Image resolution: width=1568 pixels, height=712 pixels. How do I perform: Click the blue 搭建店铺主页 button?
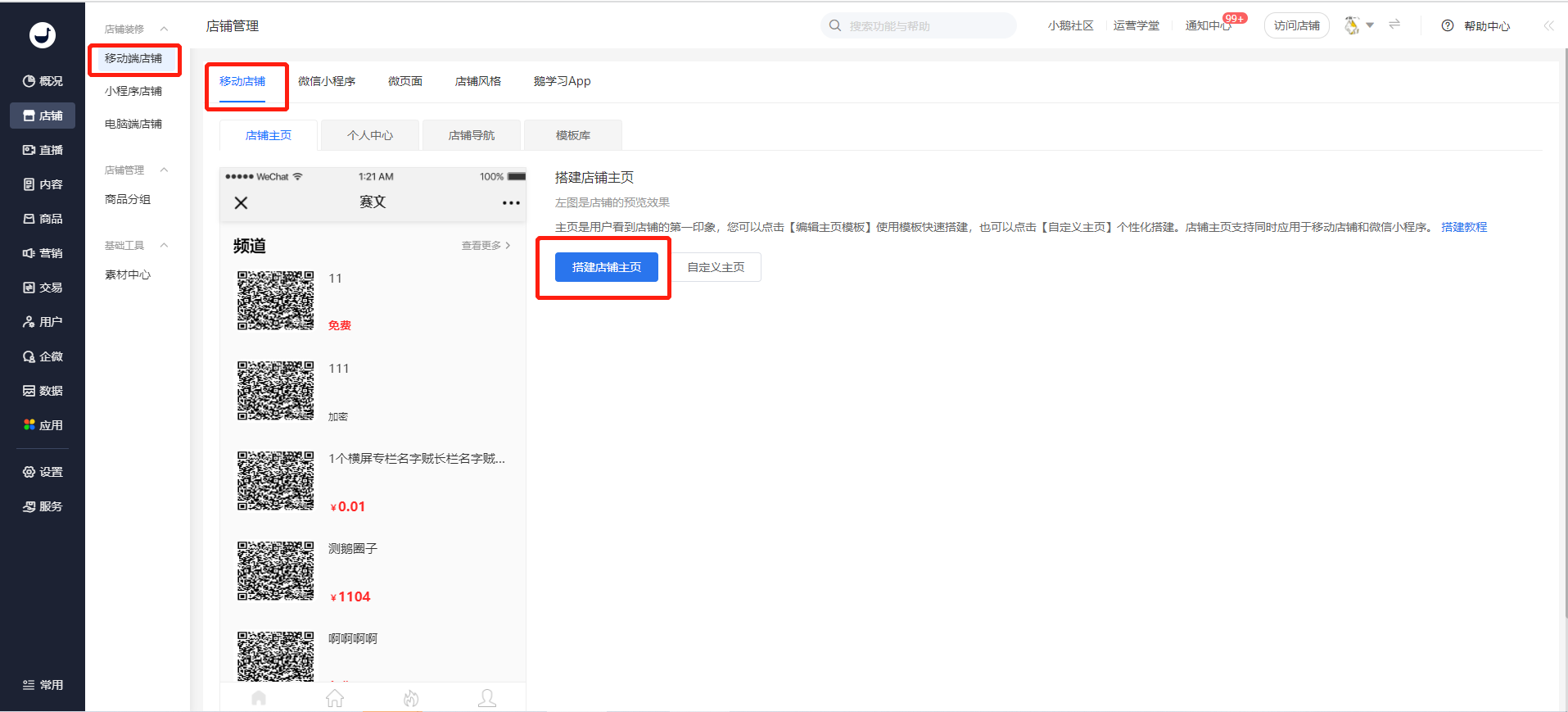pos(607,267)
